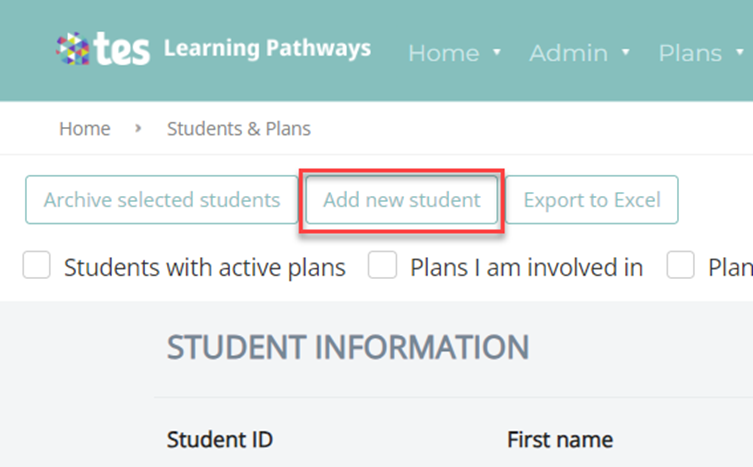Click Export to Excel button
Viewport: 753px width, 467px height.
point(592,200)
